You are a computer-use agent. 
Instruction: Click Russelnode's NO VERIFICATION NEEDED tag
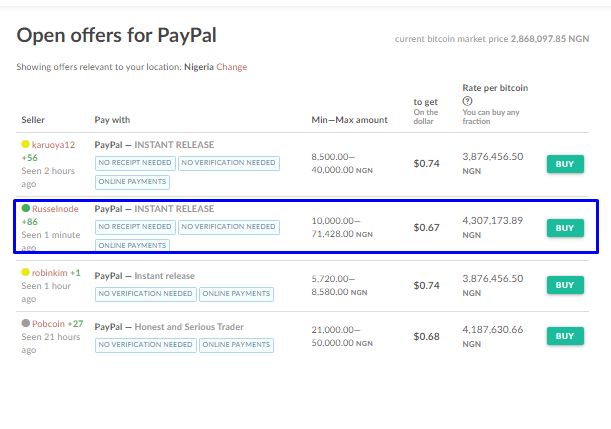click(228, 227)
